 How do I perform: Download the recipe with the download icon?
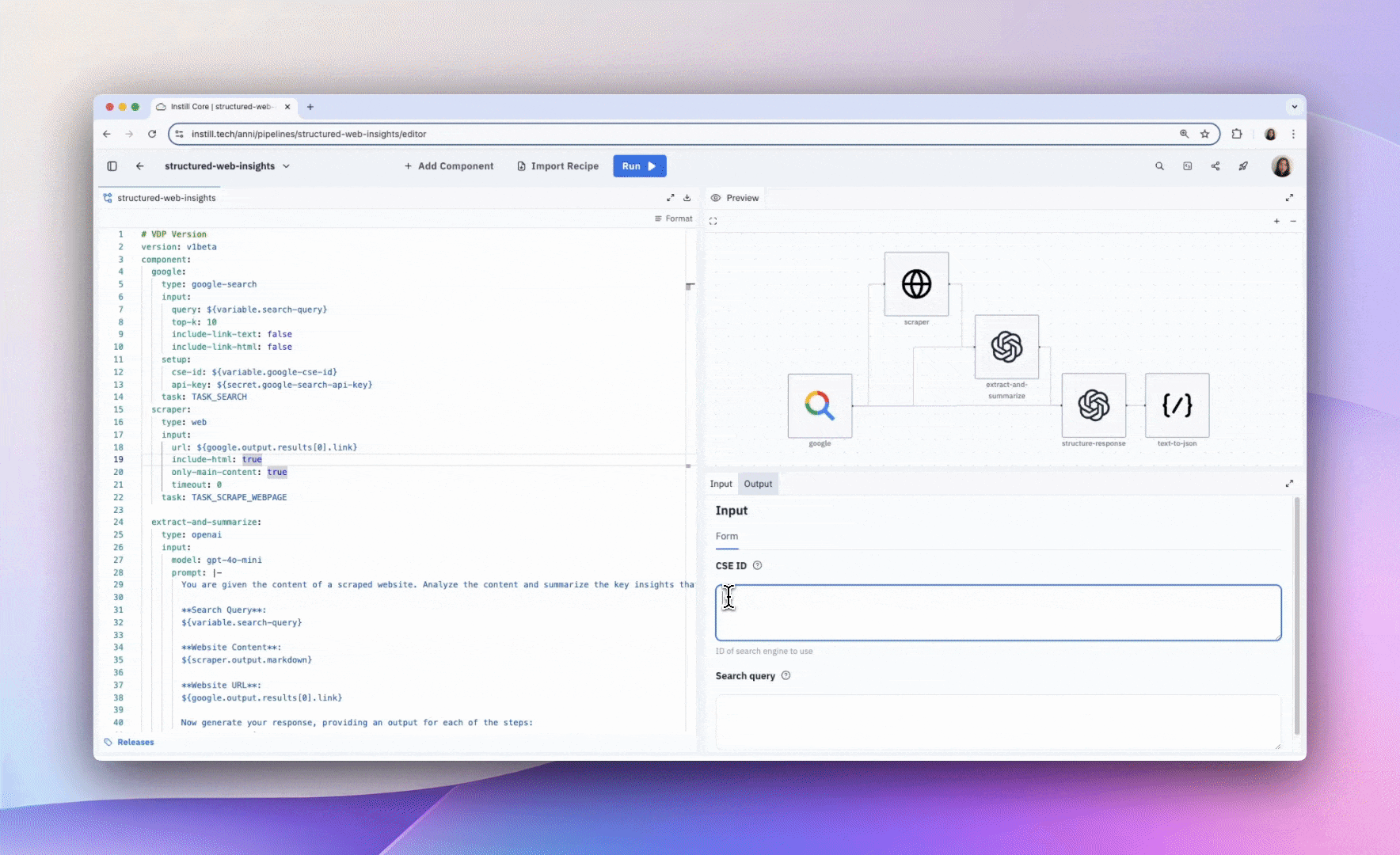tap(687, 198)
